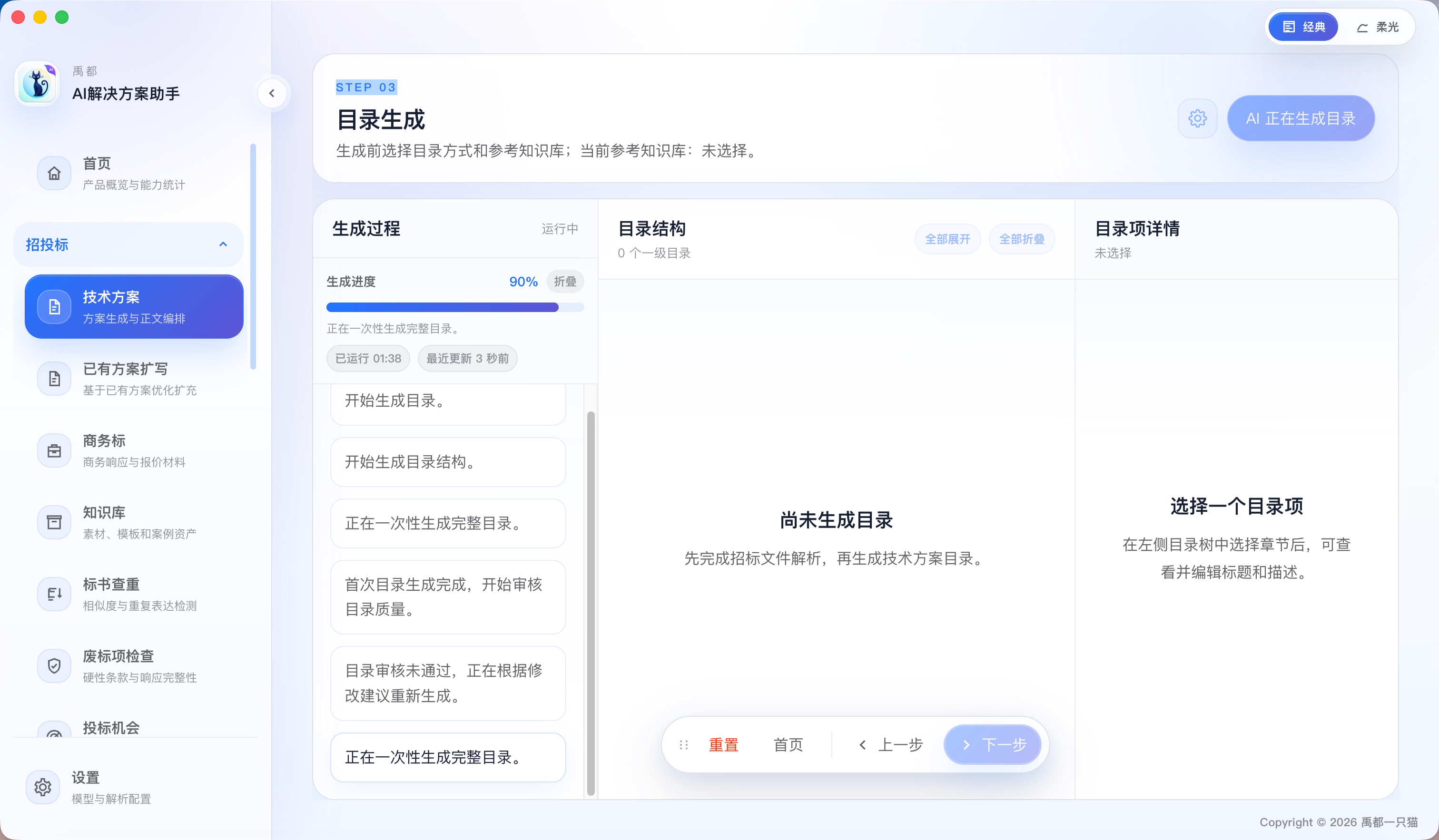
Task: Switch to 经典 theme
Action: pos(1303,27)
